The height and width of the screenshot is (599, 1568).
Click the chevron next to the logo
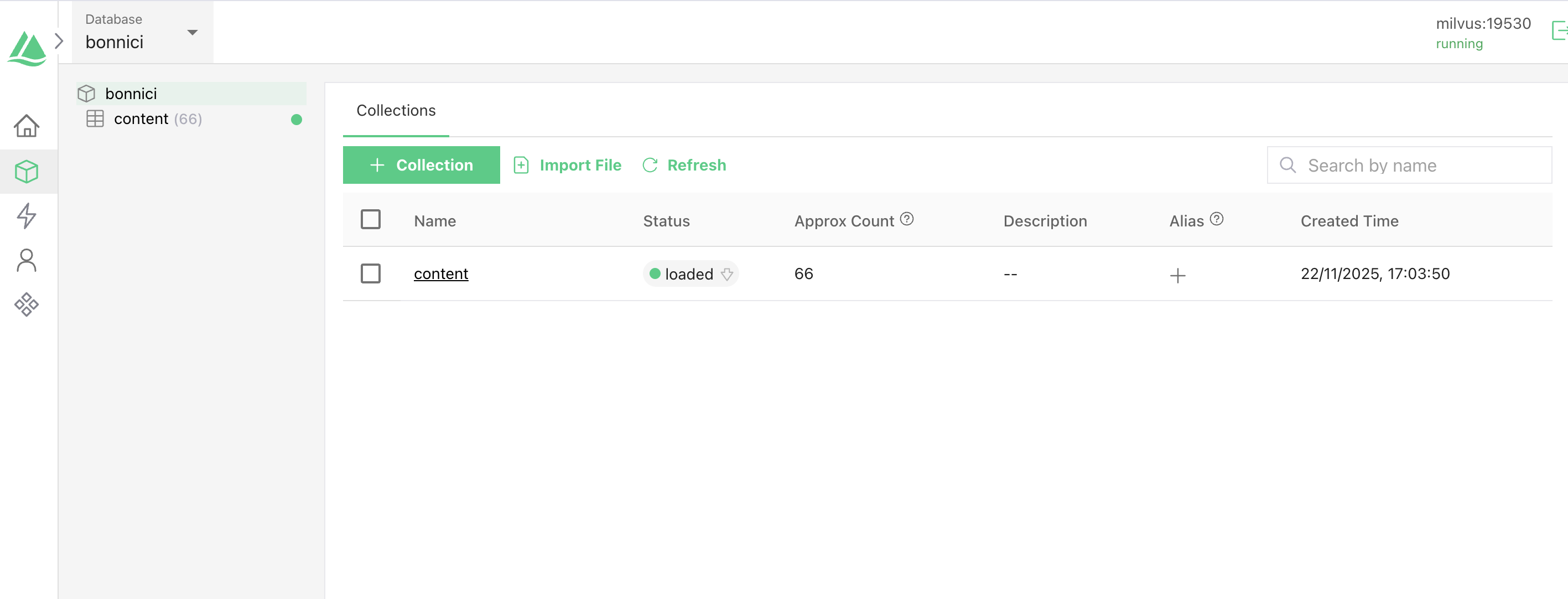click(59, 41)
